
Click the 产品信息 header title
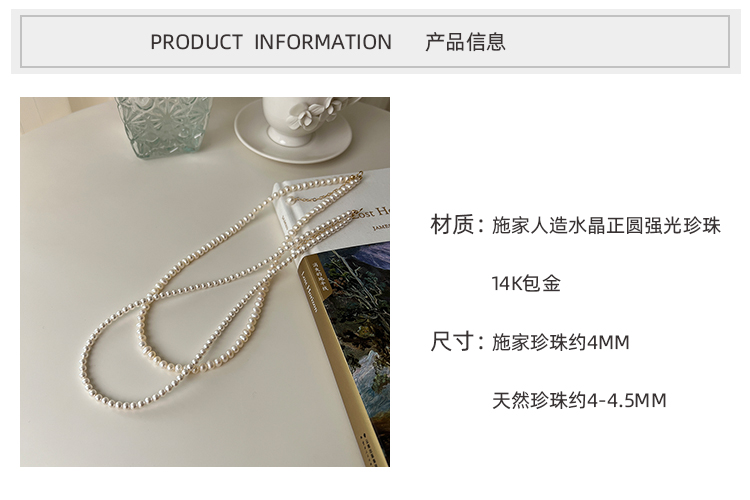tap(465, 42)
